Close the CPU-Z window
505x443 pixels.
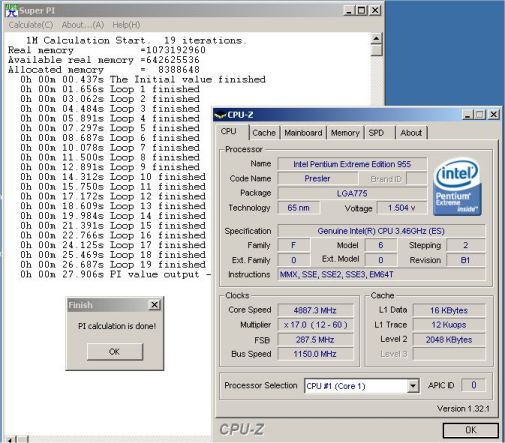pos(493,115)
